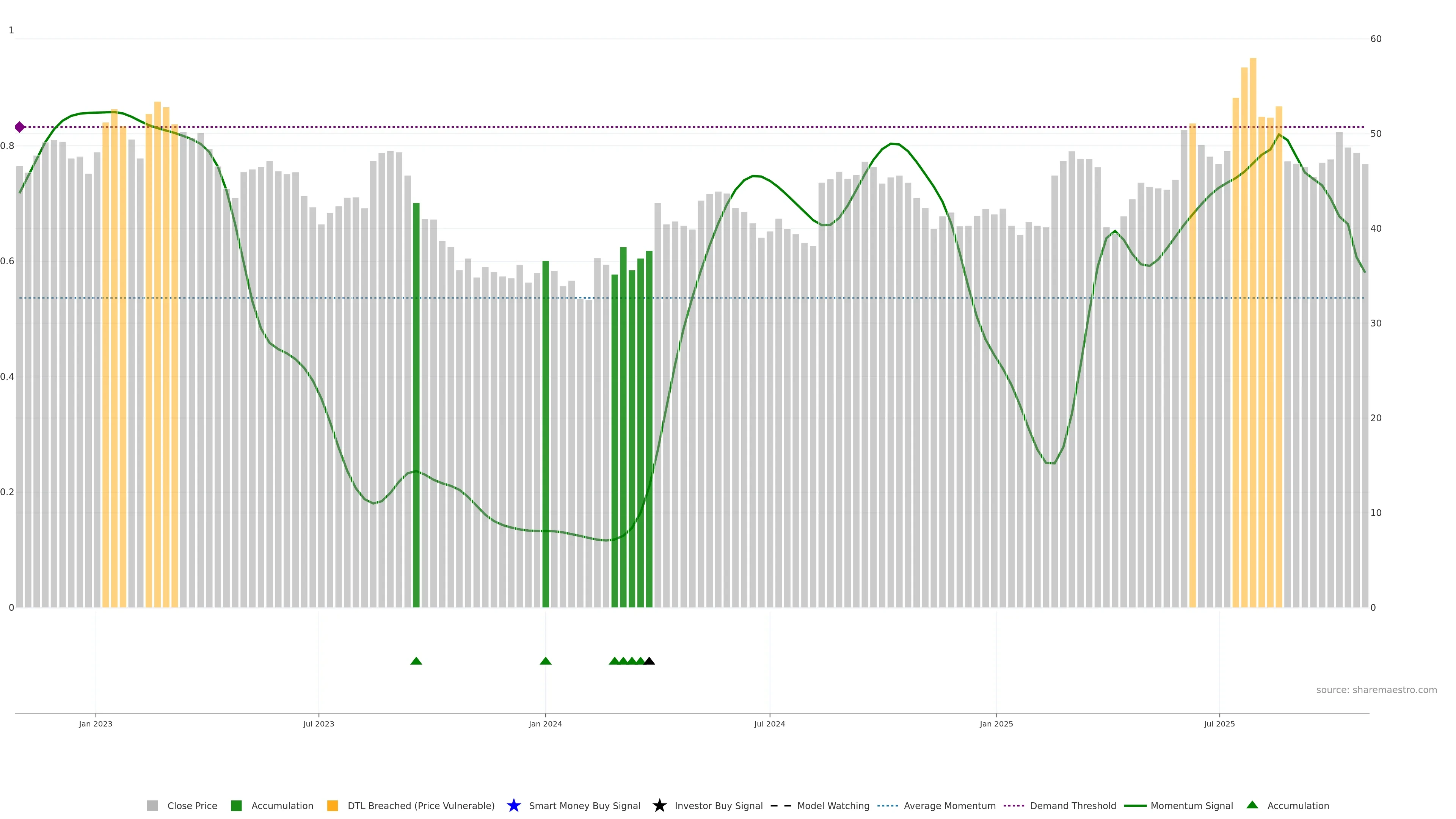Click the Jan 2025 axis label
The width and height of the screenshot is (1456, 819).
tap(996, 723)
